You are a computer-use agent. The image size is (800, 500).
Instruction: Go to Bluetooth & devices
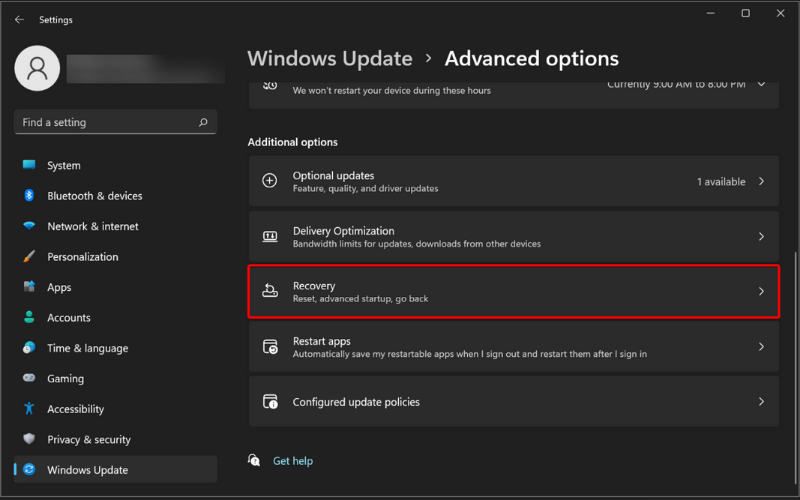click(116, 196)
